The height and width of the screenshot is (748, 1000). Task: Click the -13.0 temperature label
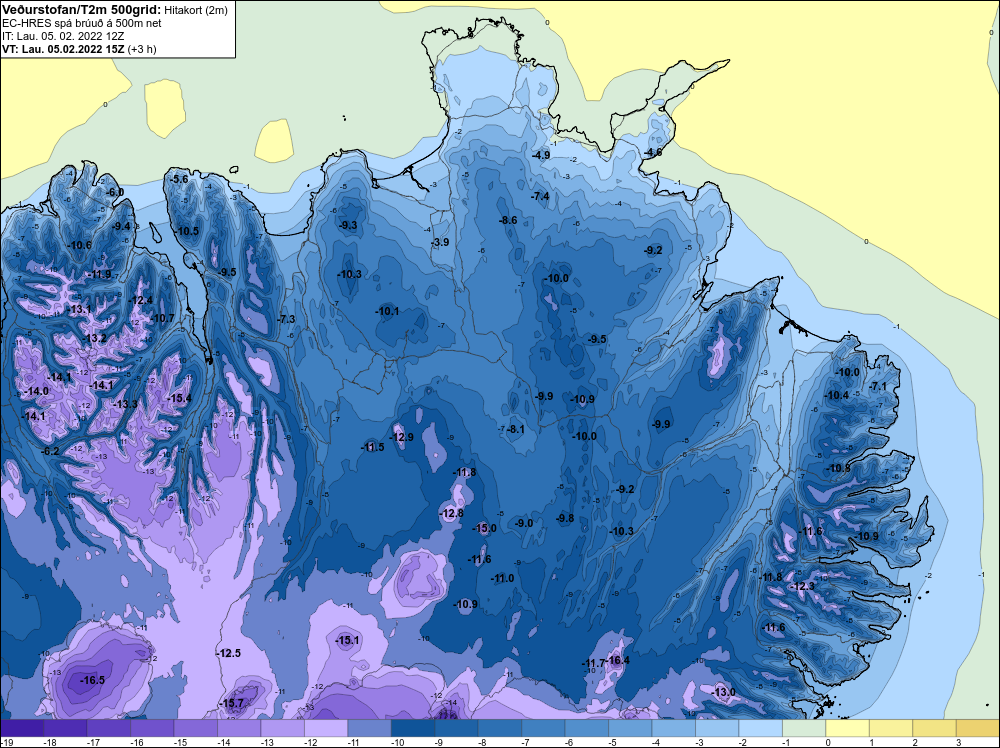point(723,692)
